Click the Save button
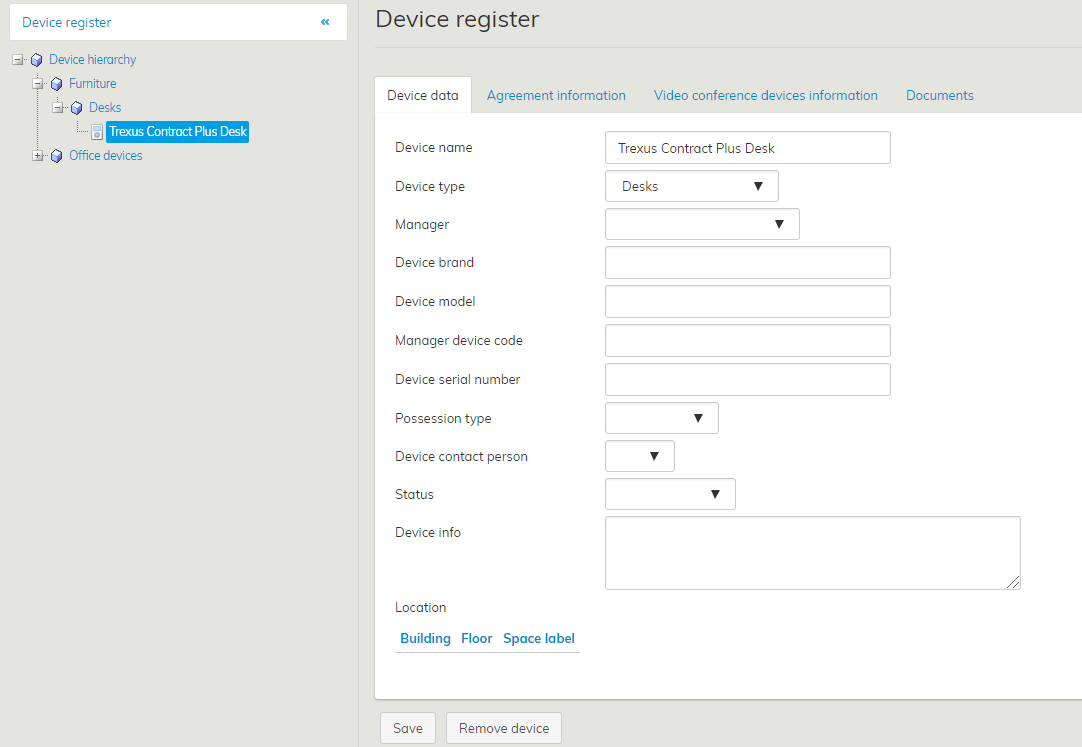Viewport: 1082px width, 747px height. (407, 728)
